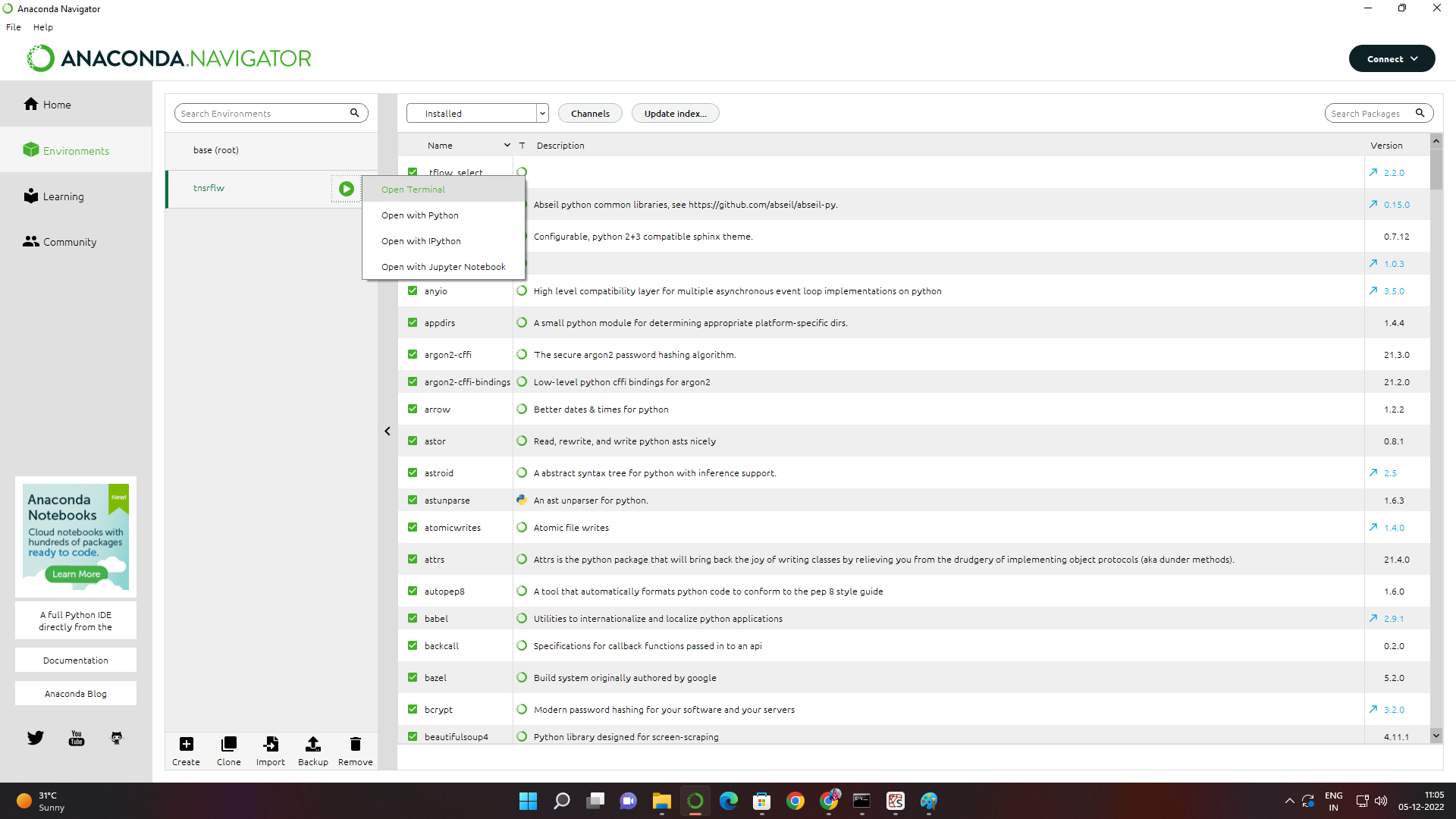Viewport: 1456px width, 819px height.
Task: Select Open Terminal from context menu
Action: click(413, 190)
